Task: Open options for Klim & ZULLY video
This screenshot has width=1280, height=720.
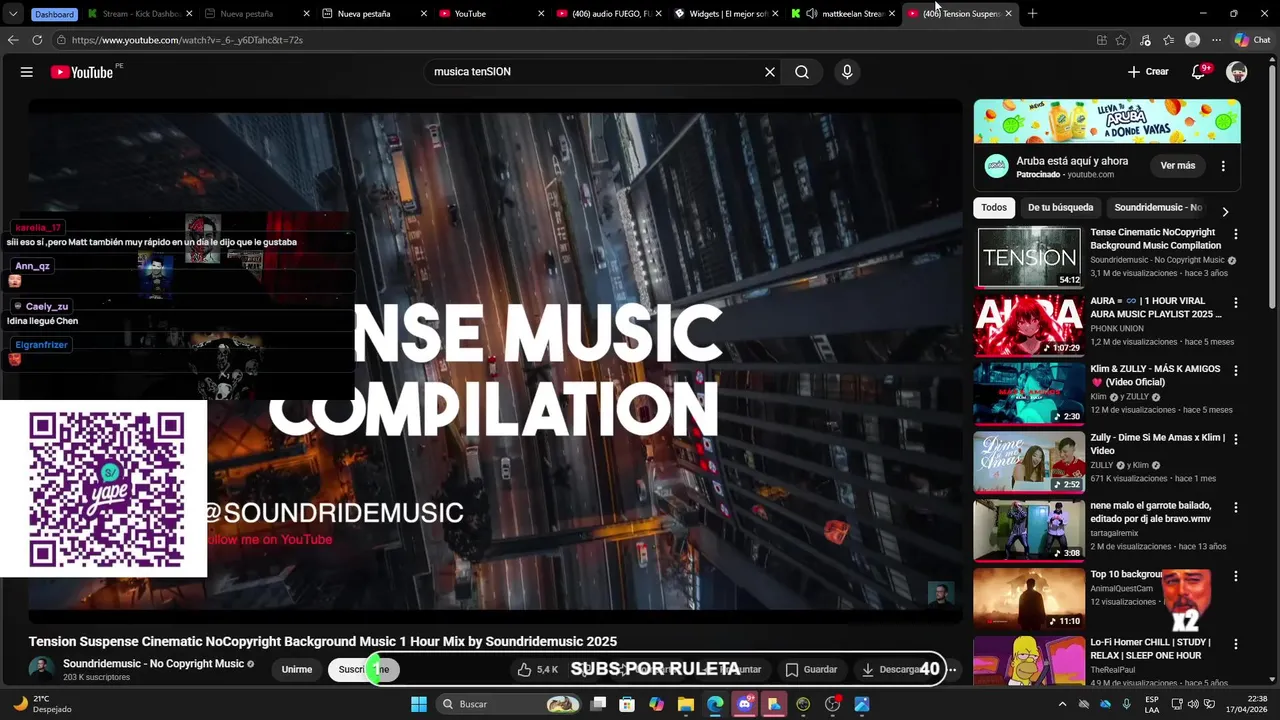Action: click(1236, 370)
